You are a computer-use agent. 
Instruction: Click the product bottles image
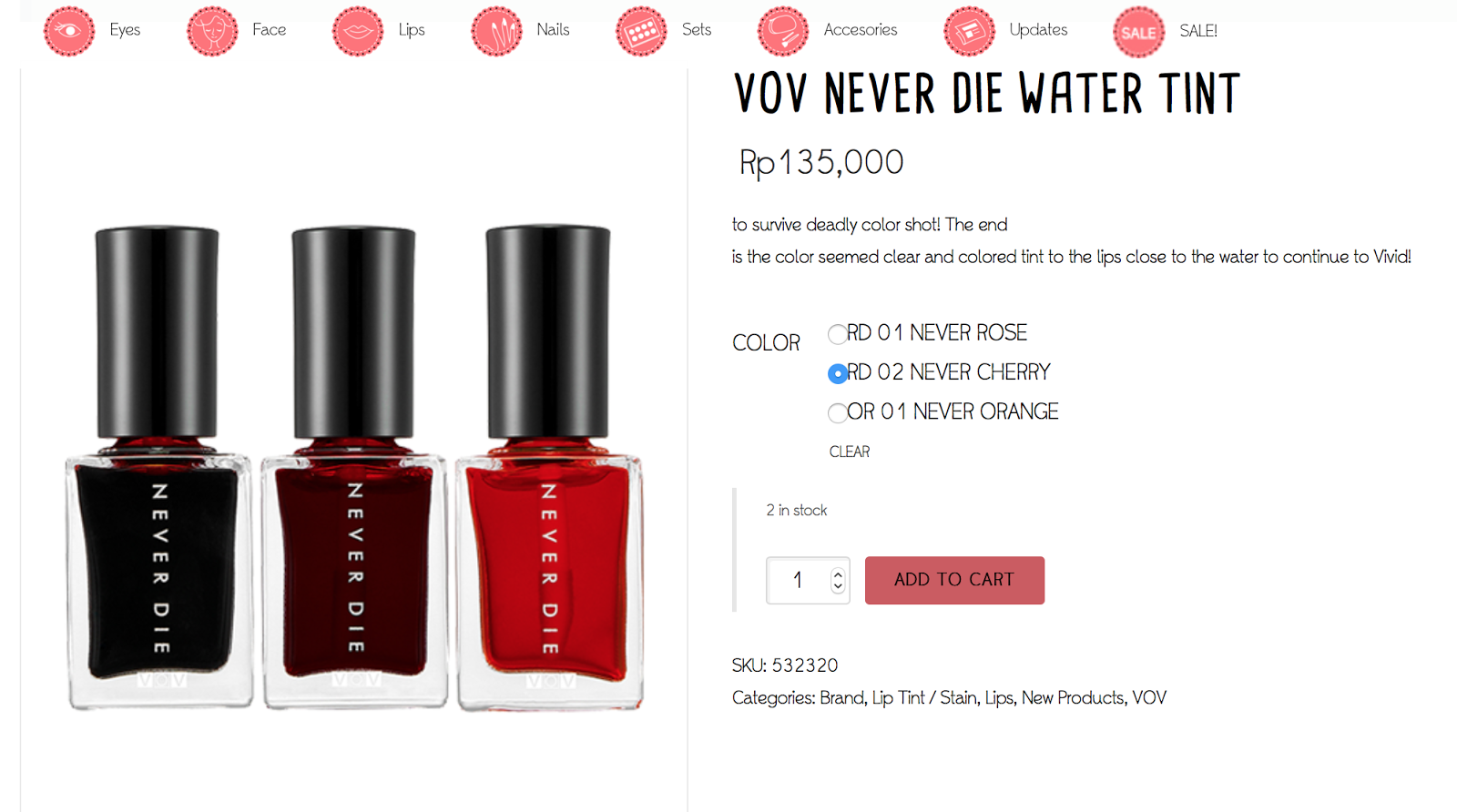click(354, 467)
